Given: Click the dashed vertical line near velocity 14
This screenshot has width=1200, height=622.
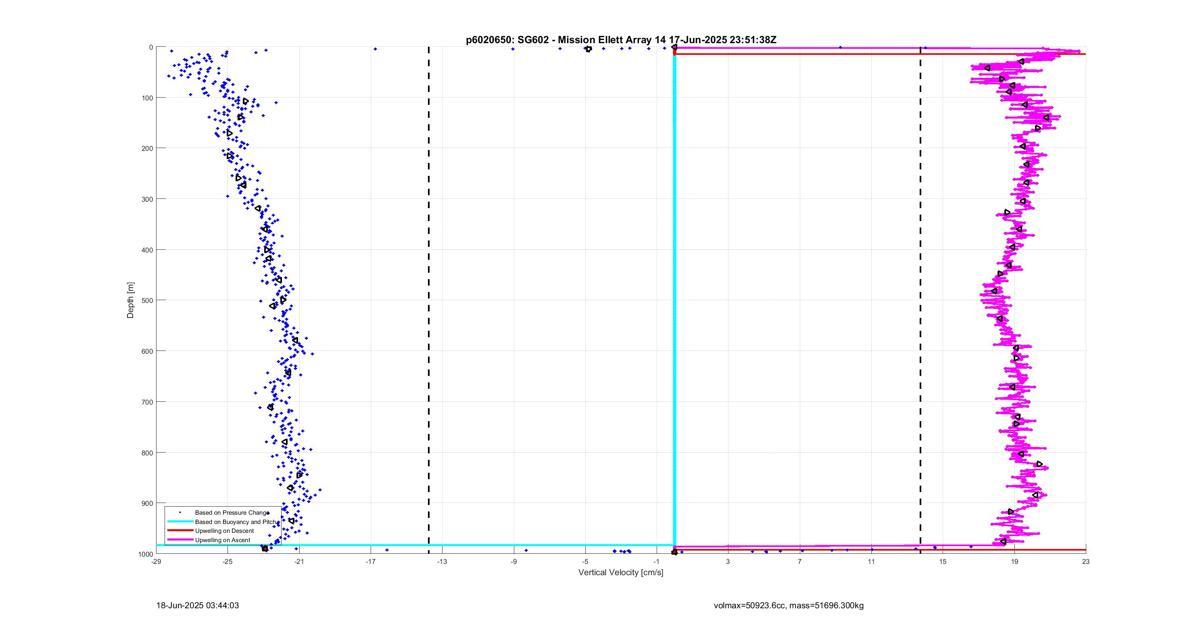Looking at the screenshot, I should pyautogui.click(x=920, y=300).
